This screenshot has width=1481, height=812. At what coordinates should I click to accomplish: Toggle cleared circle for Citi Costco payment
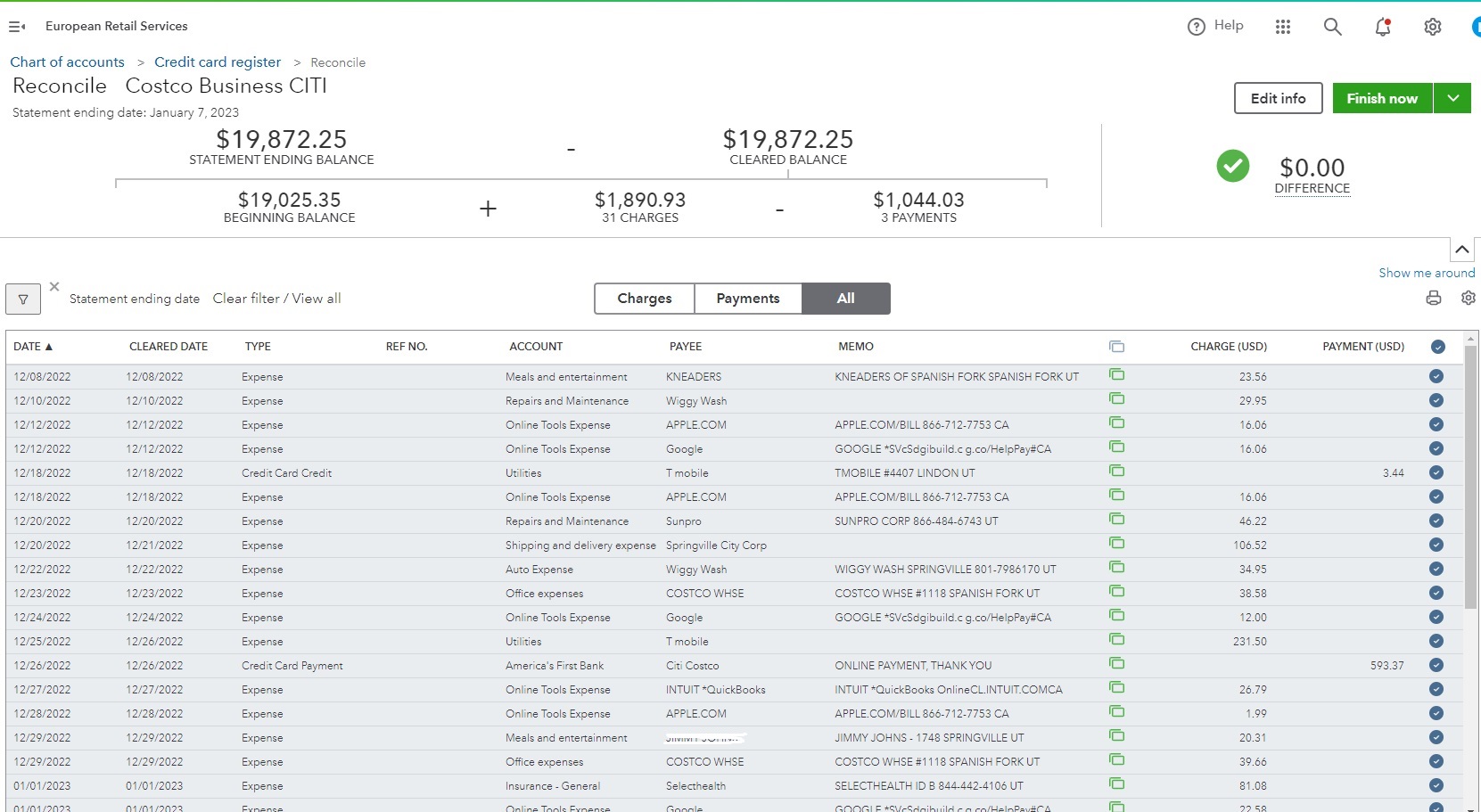[x=1436, y=665]
